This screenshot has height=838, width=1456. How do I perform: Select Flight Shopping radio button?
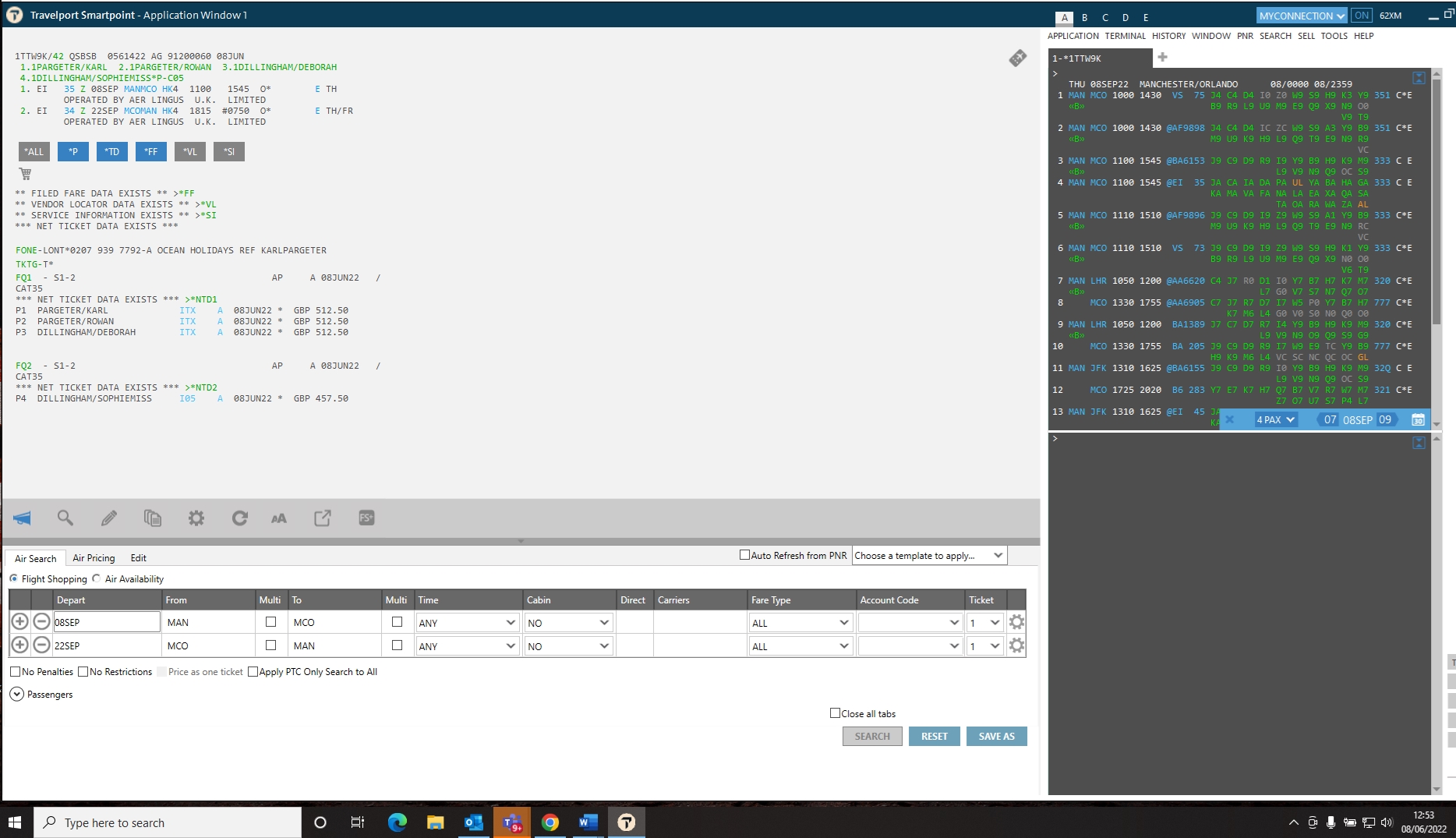click(x=14, y=578)
